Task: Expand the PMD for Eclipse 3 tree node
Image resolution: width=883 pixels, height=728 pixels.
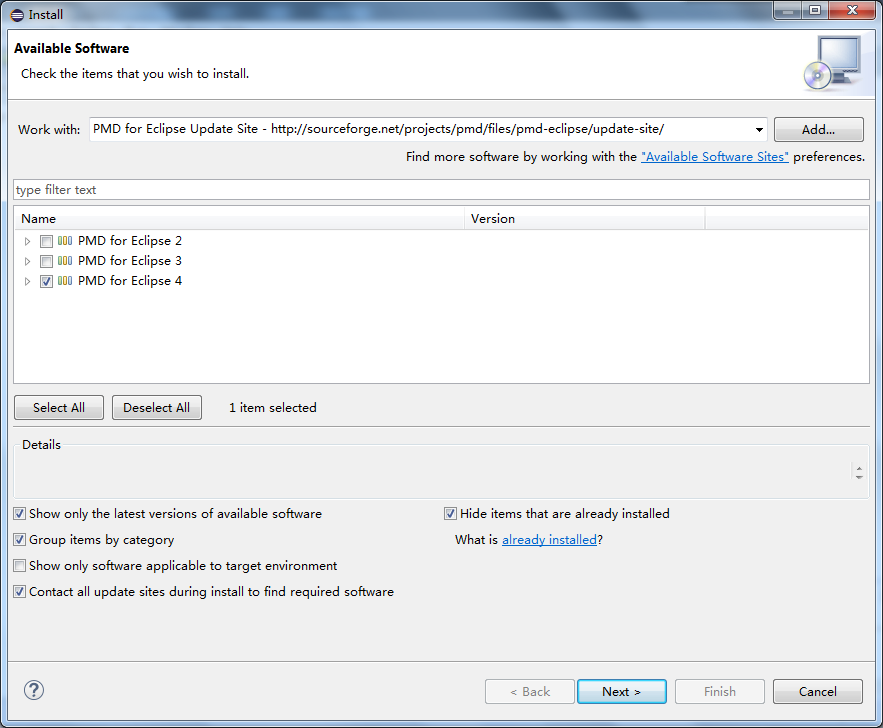Action: [27, 261]
